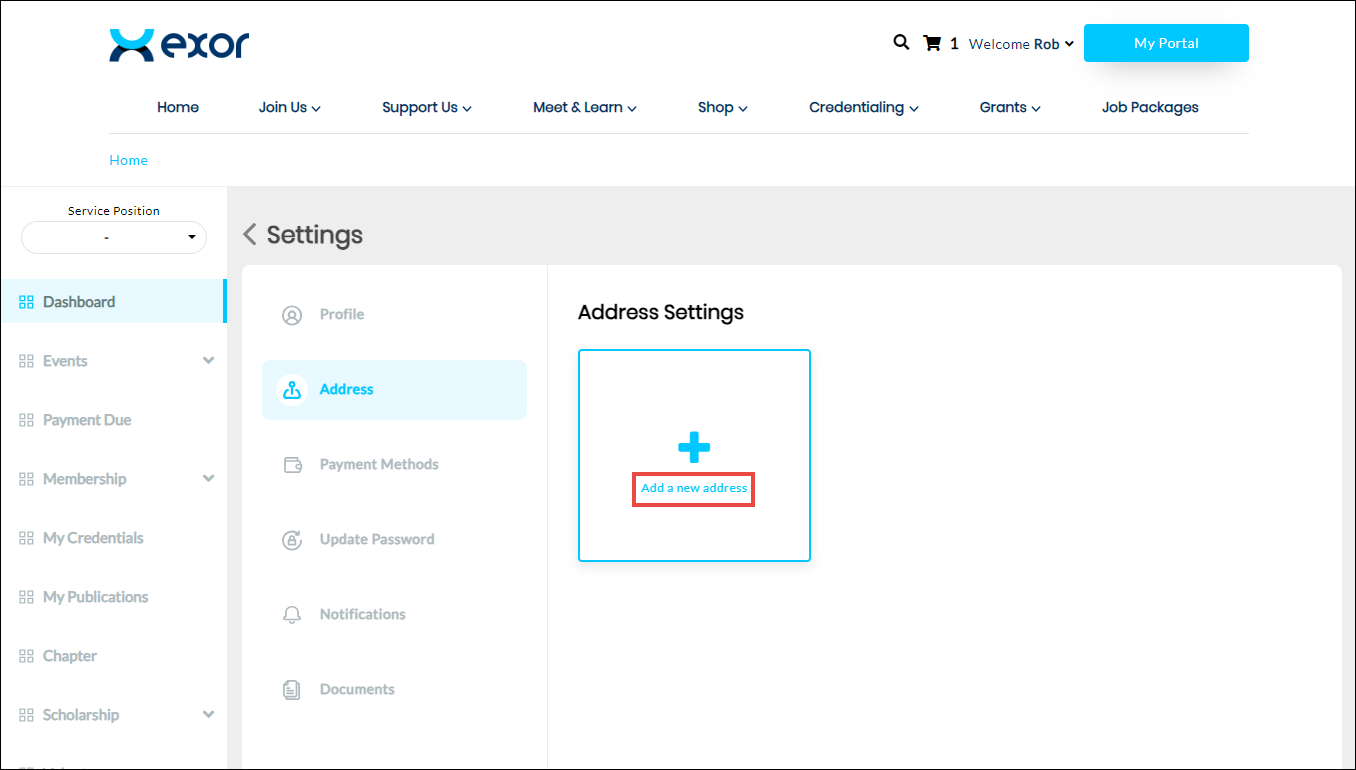Screen dimensions: 1356x770
Task: Click the Profile user icon
Action: pos(292,315)
